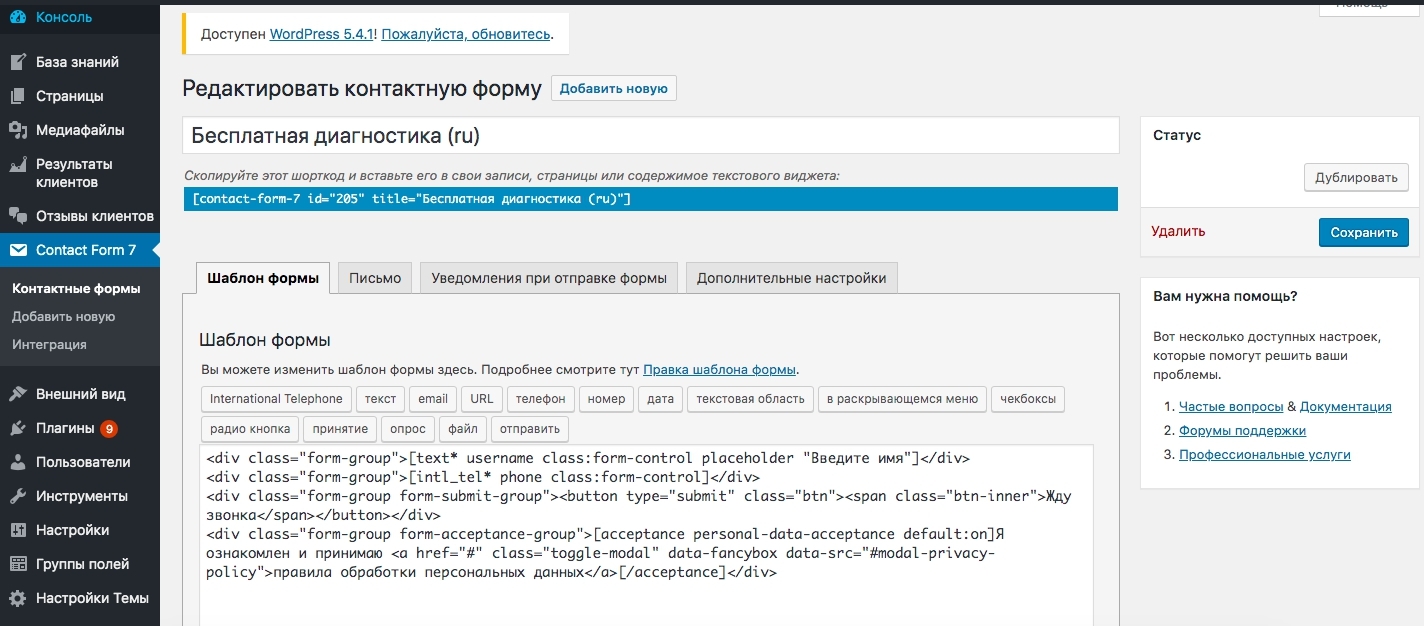Open База знаний via its sidebar icon

(x=18, y=62)
